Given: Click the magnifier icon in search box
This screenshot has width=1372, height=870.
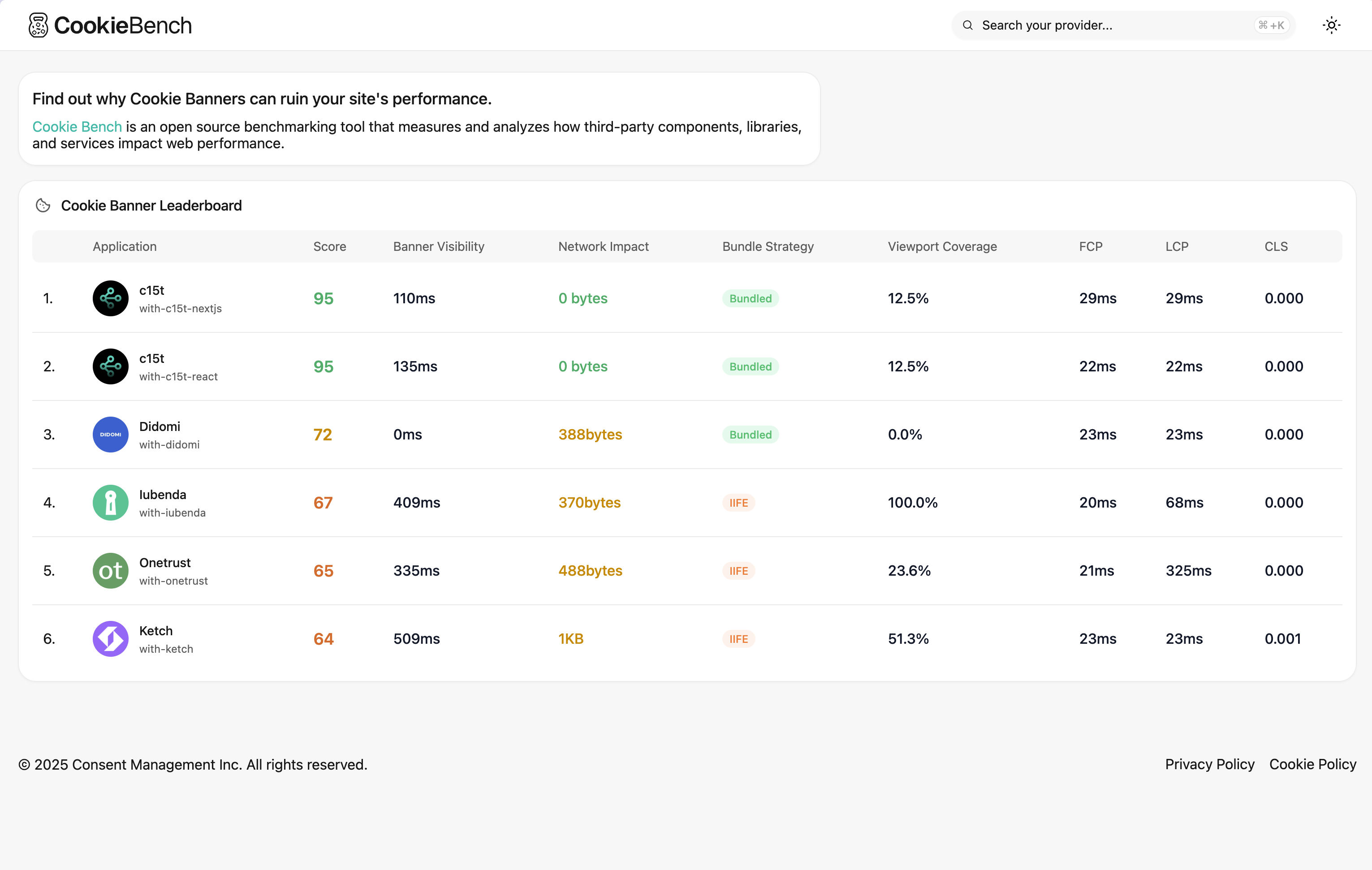Looking at the screenshot, I should coord(967,25).
